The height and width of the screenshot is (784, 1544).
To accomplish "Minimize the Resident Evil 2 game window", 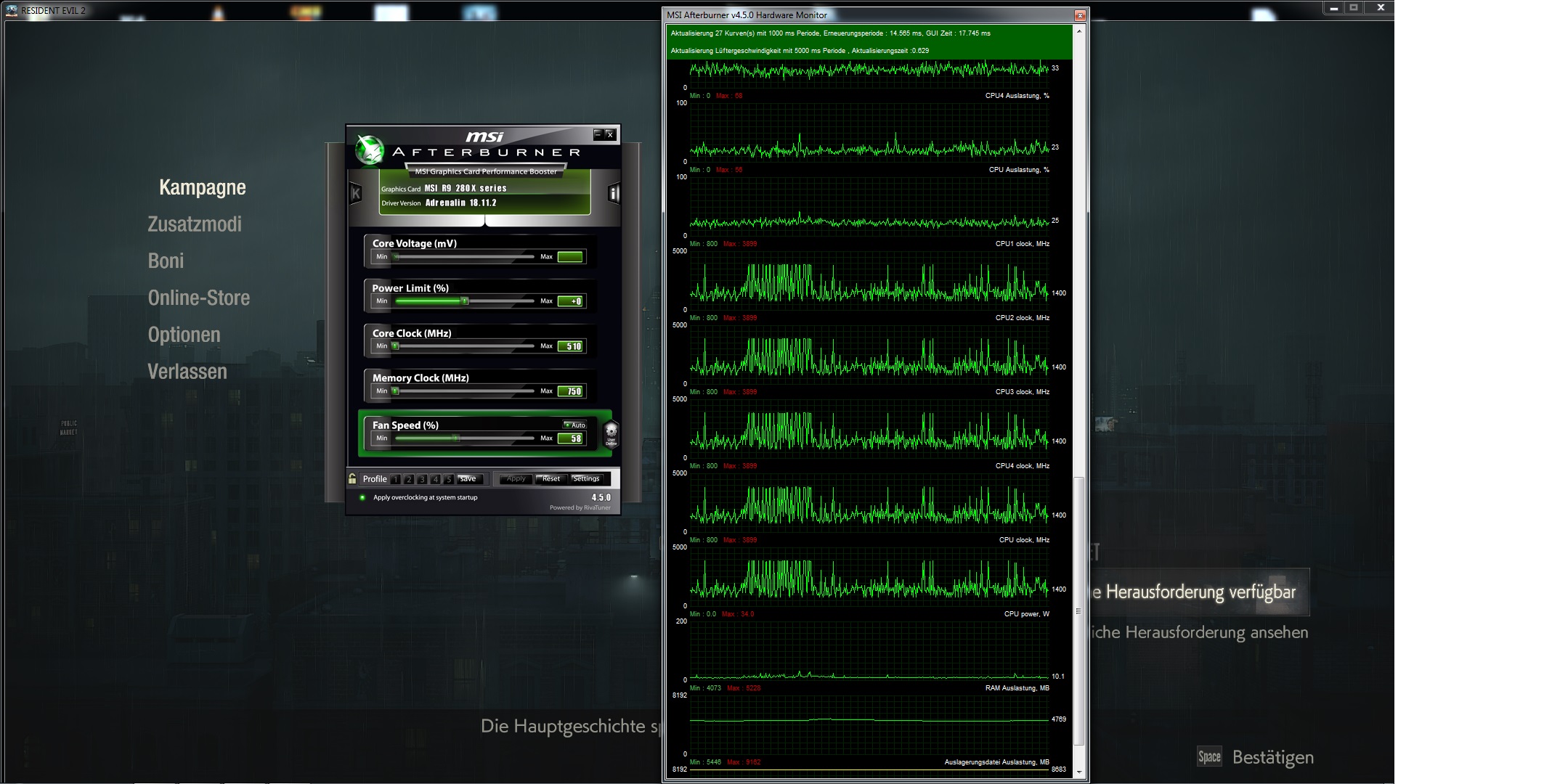I will [x=1334, y=8].
